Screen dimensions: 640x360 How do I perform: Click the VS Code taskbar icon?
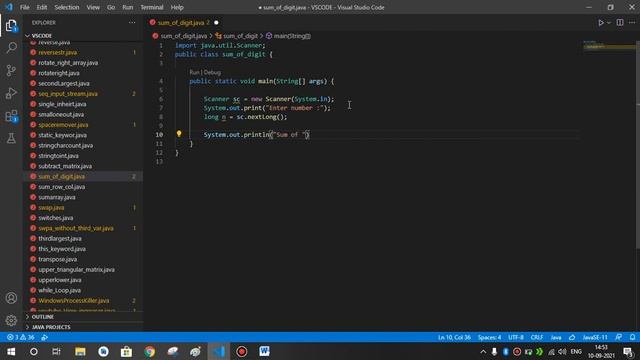pyautogui.click(x=219, y=351)
